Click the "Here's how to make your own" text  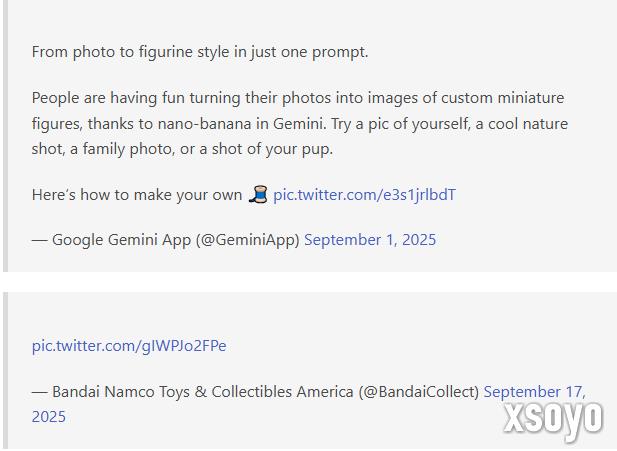point(138,195)
